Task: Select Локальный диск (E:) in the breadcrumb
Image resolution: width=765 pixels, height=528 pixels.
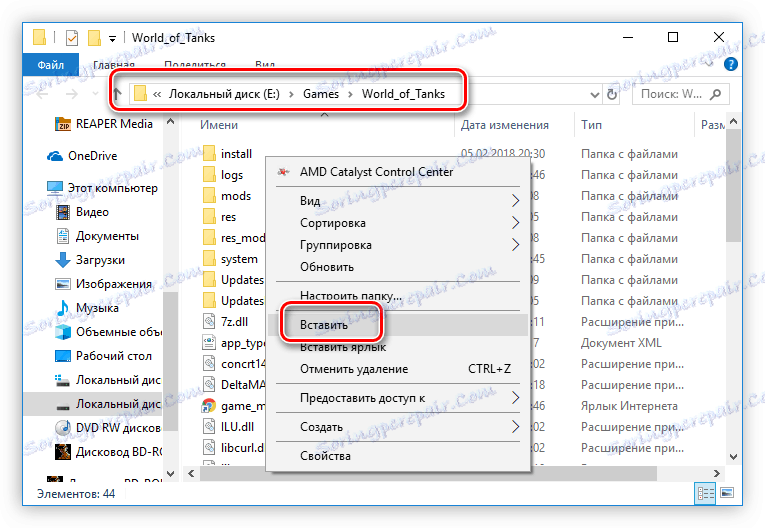Action: (224, 94)
